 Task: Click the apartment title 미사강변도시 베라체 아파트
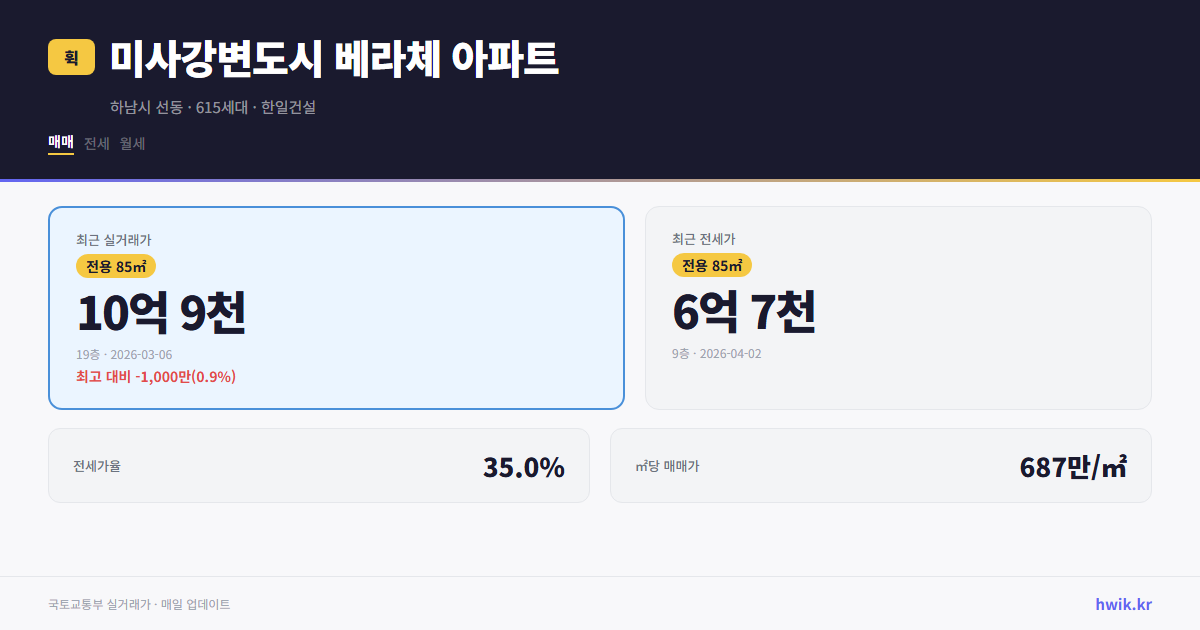click(x=334, y=58)
